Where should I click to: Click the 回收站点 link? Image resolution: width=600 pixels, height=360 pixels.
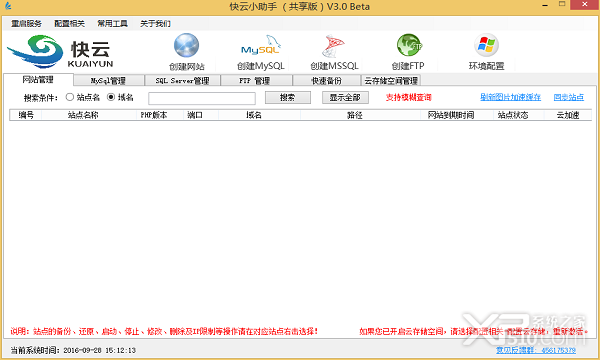tap(569, 97)
